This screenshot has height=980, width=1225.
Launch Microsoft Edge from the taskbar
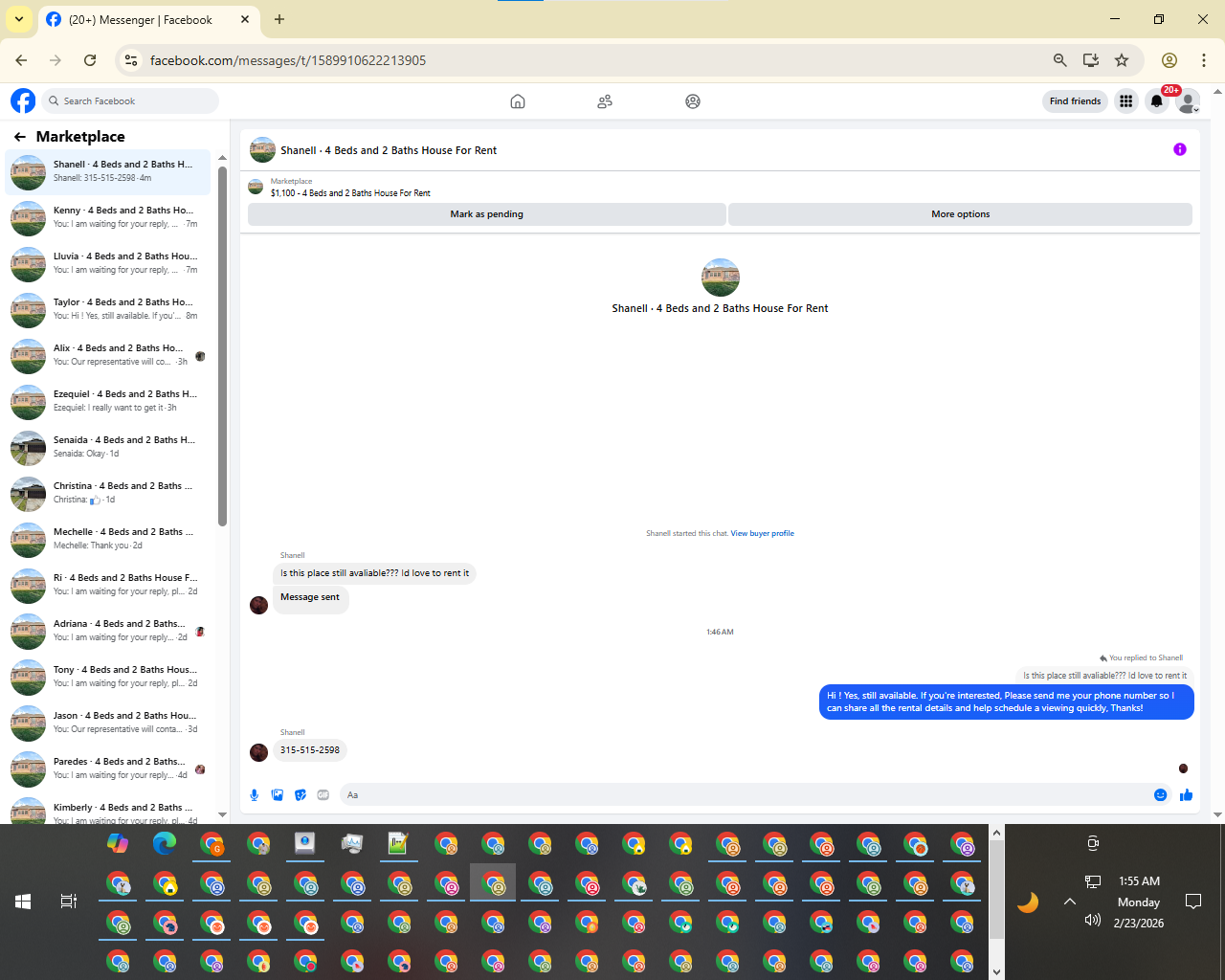pos(165,843)
